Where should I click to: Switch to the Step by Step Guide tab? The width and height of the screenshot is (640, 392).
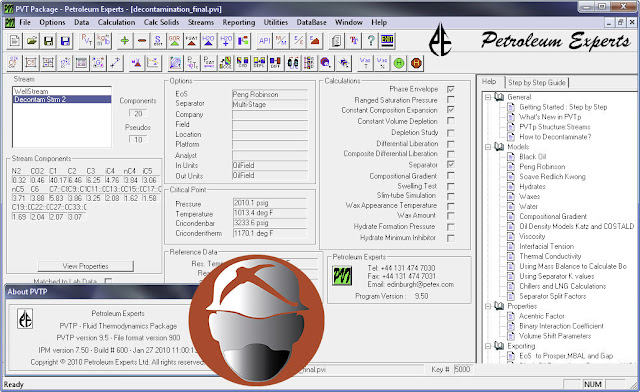coord(537,82)
